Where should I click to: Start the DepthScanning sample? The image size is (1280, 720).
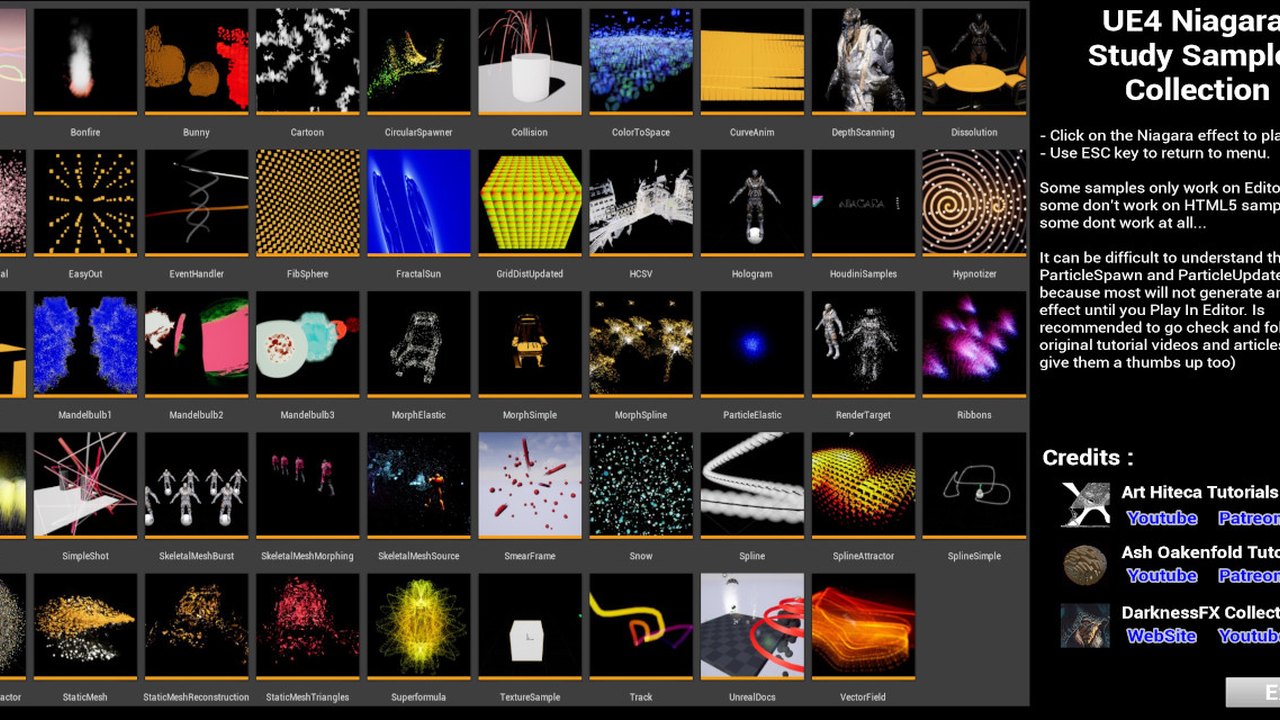tap(862, 62)
